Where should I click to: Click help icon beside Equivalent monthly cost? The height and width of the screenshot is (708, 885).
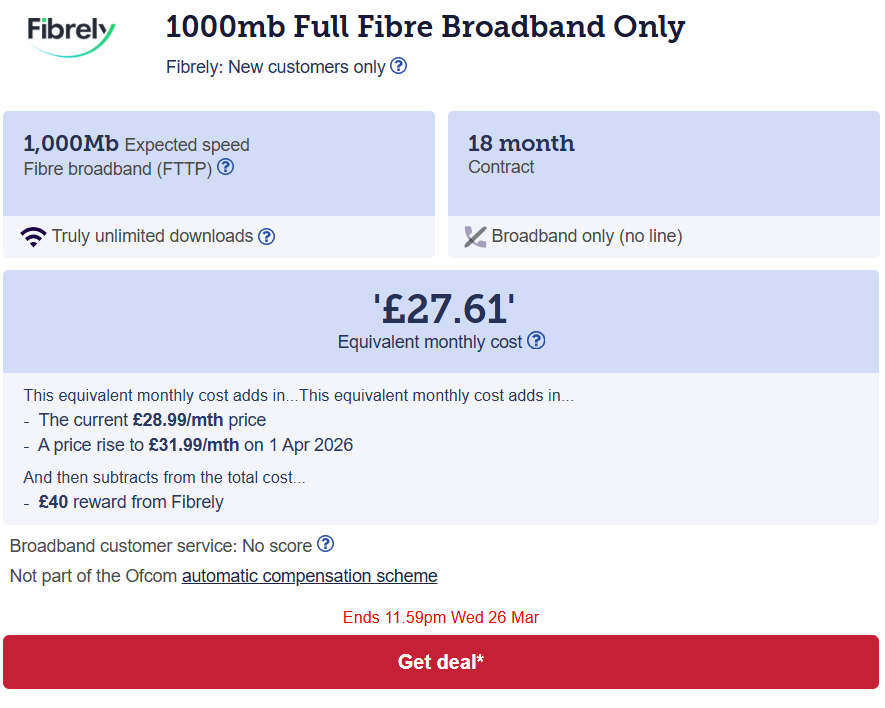coord(536,340)
